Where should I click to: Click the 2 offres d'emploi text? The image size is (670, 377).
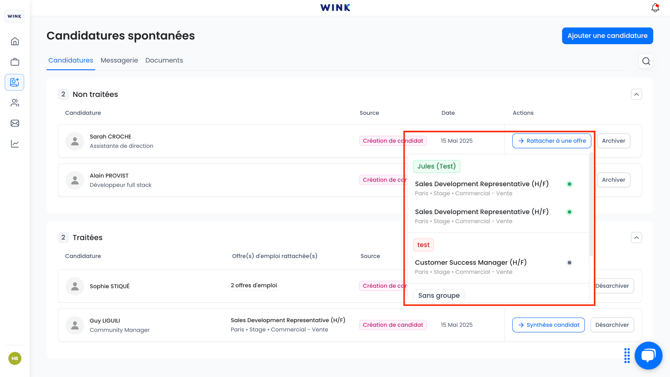(254, 286)
